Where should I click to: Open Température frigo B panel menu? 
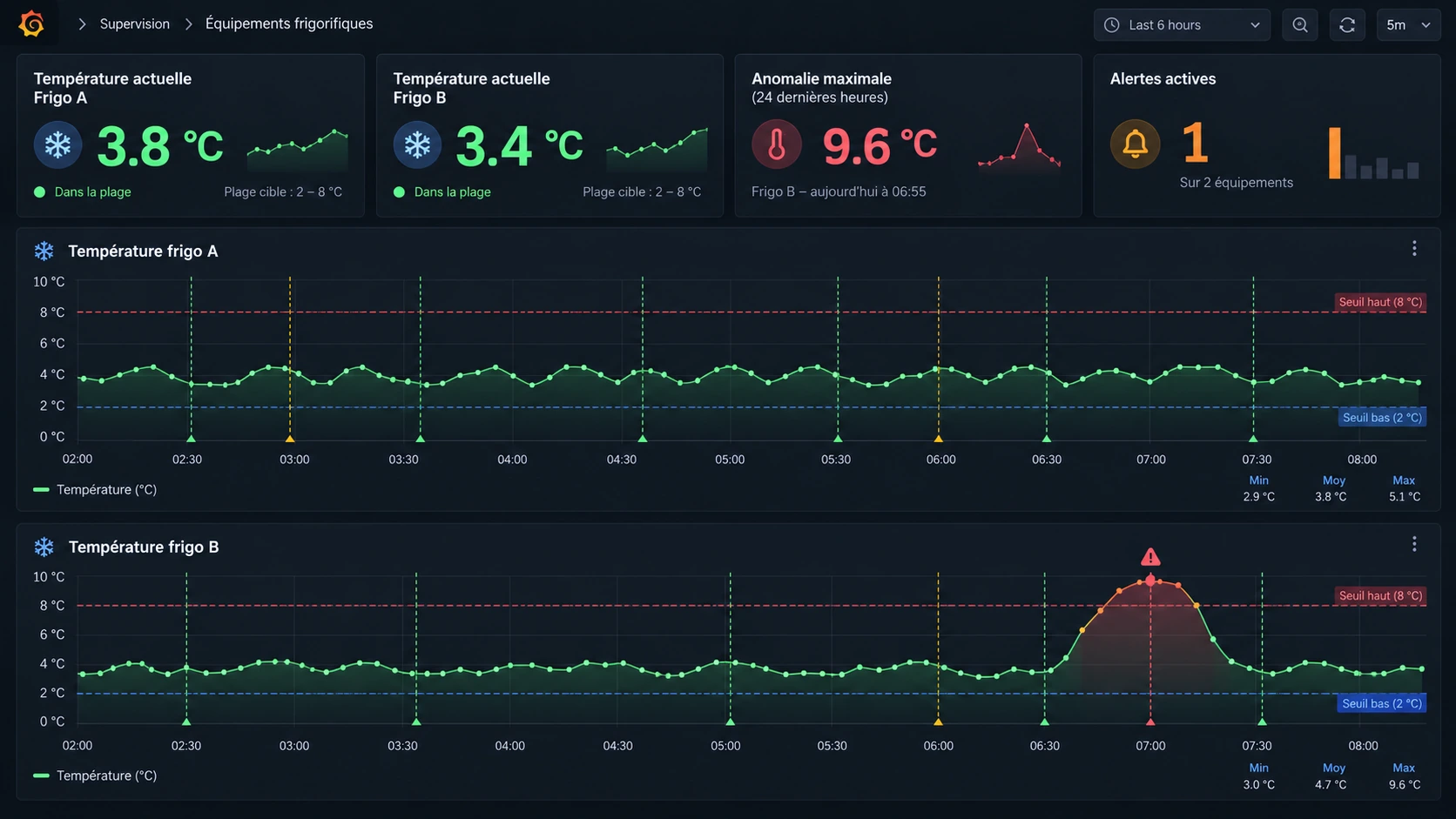click(1414, 545)
